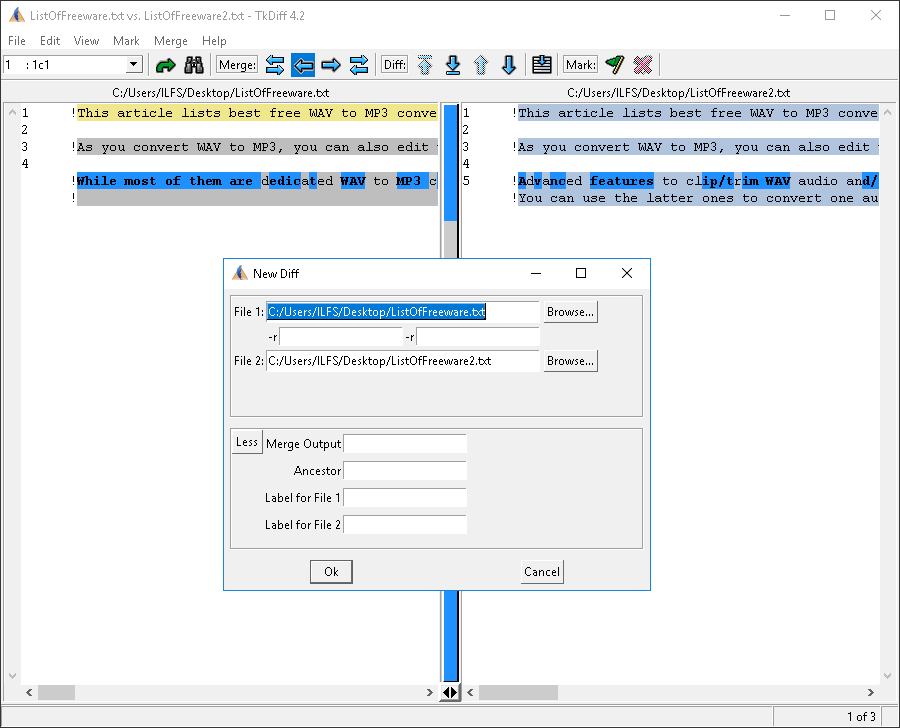This screenshot has height=728, width=900.
Task: Confirm the New Diff with Ok
Action: (x=331, y=572)
